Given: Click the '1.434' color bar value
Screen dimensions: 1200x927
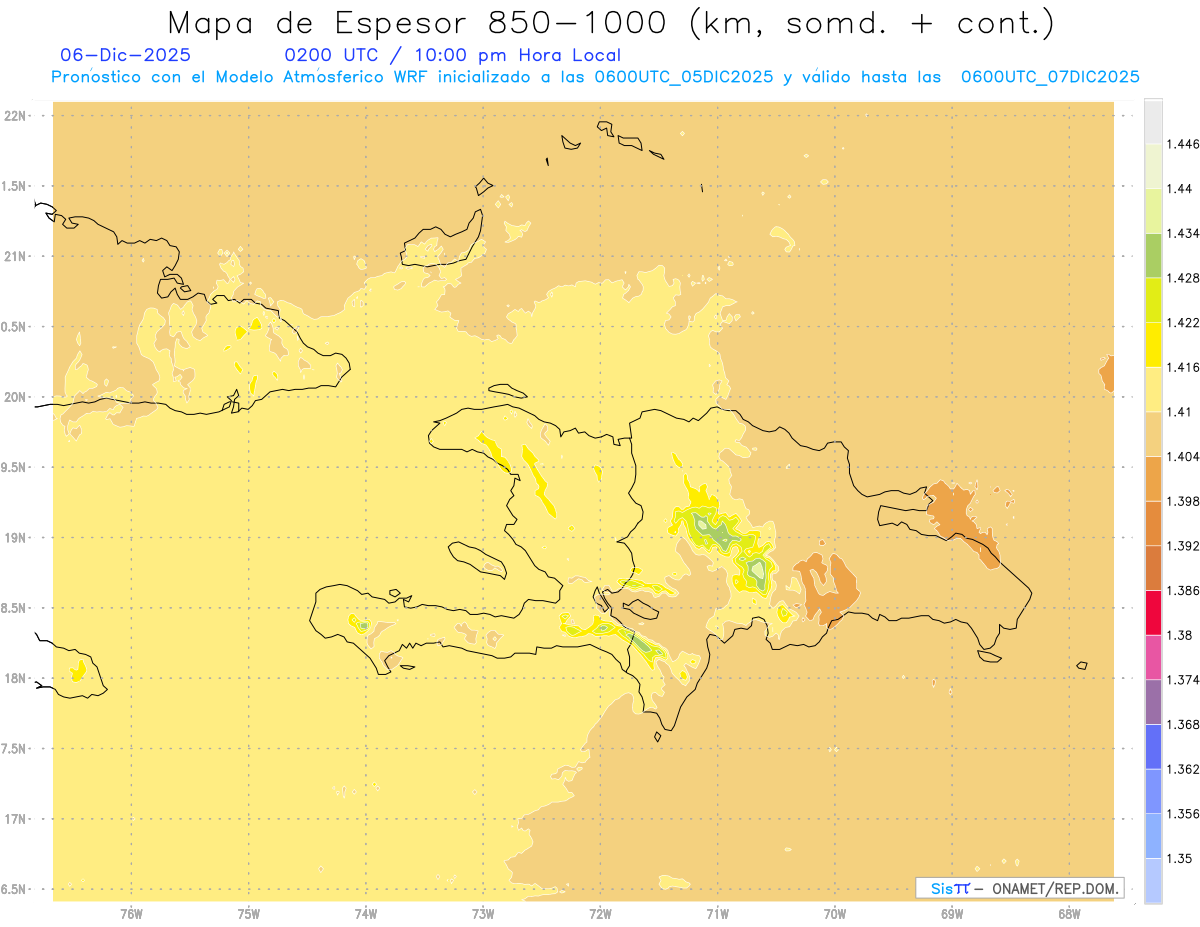Looking at the screenshot, I should point(1185,233).
